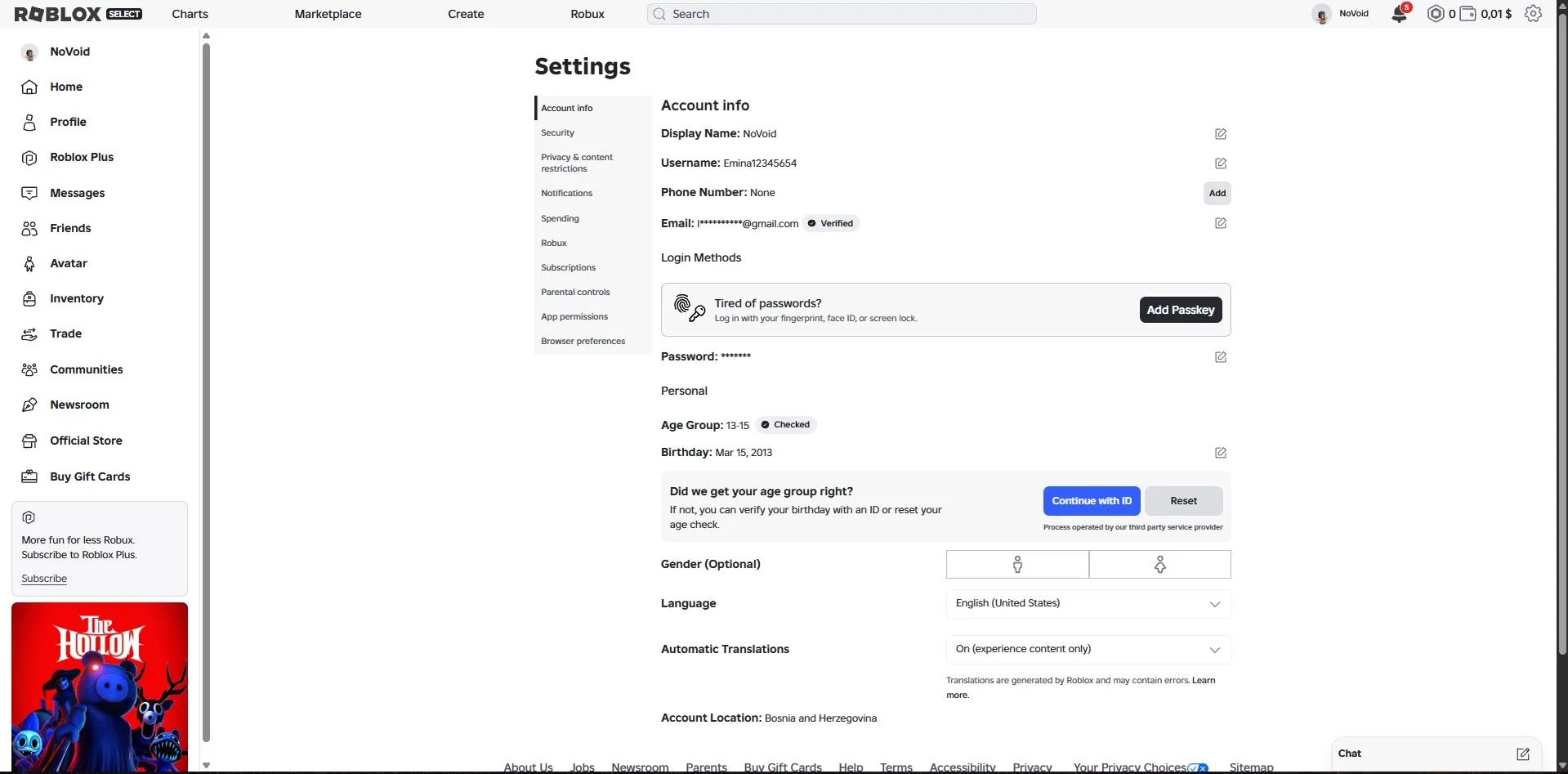Select the left gender option
This screenshot has width=1568, height=774.
(x=1017, y=564)
